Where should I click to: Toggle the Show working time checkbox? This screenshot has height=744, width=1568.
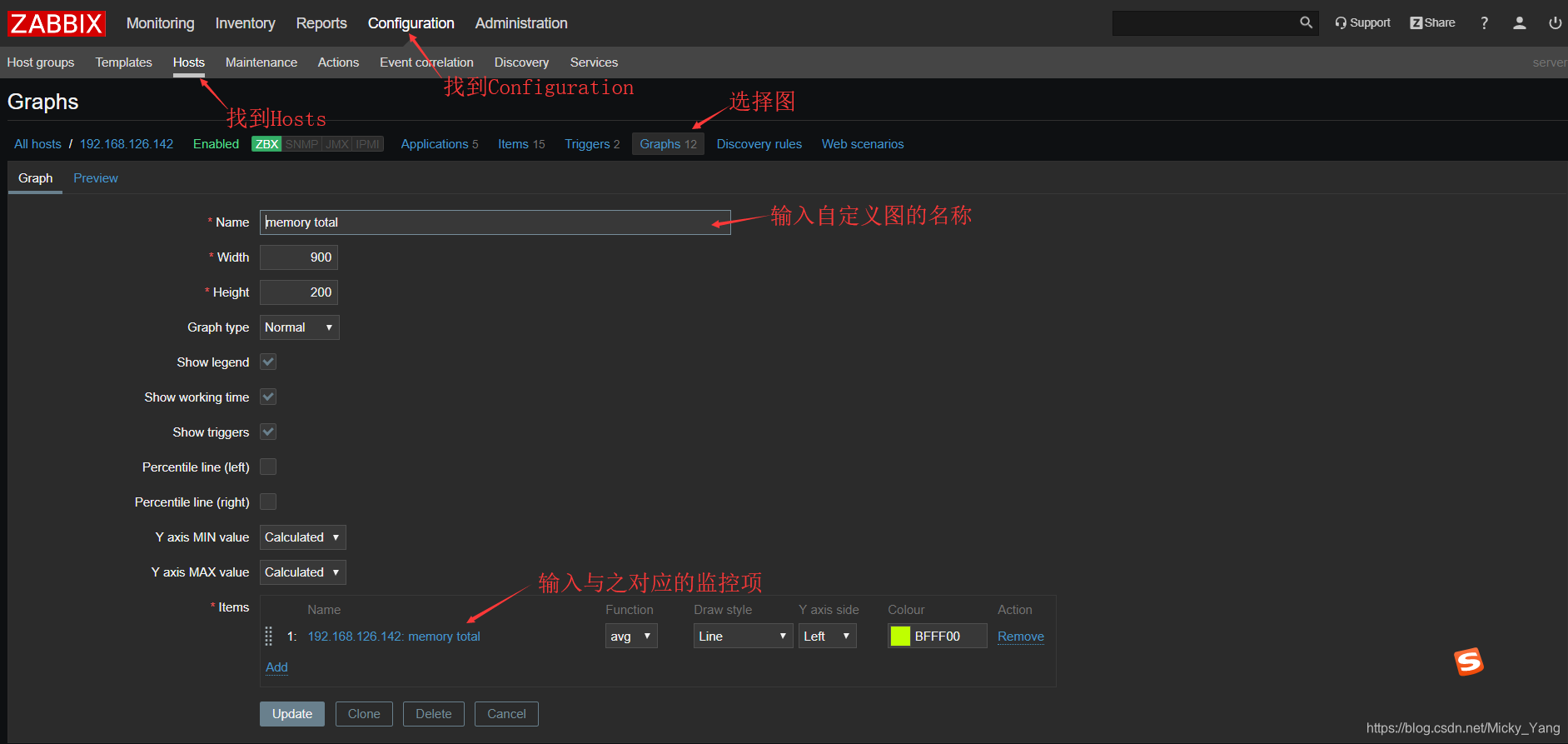(x=268, y=397)
